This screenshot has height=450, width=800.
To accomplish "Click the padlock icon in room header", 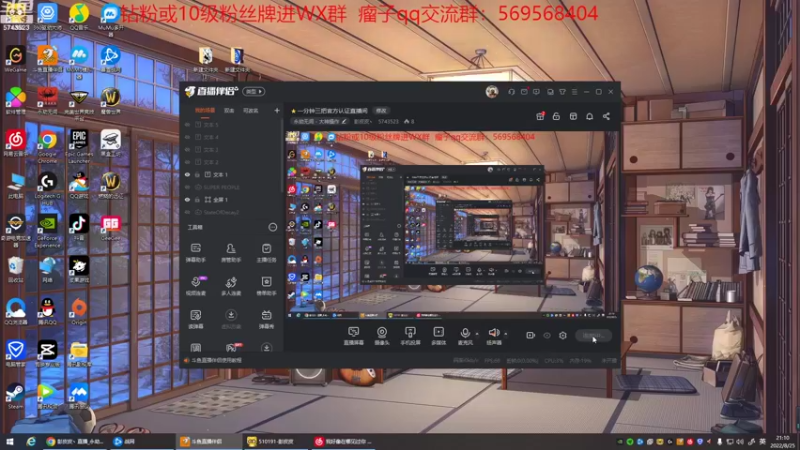I will coord(556,116).
